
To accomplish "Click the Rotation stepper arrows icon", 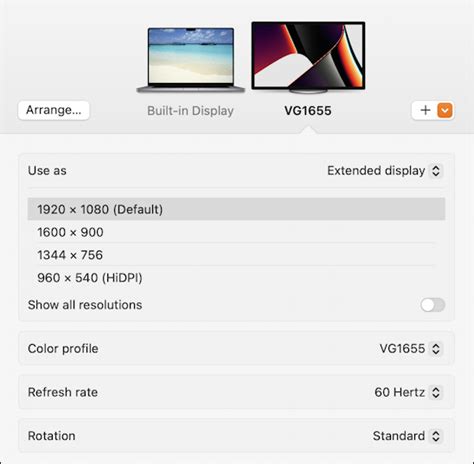I will [436, 436].
